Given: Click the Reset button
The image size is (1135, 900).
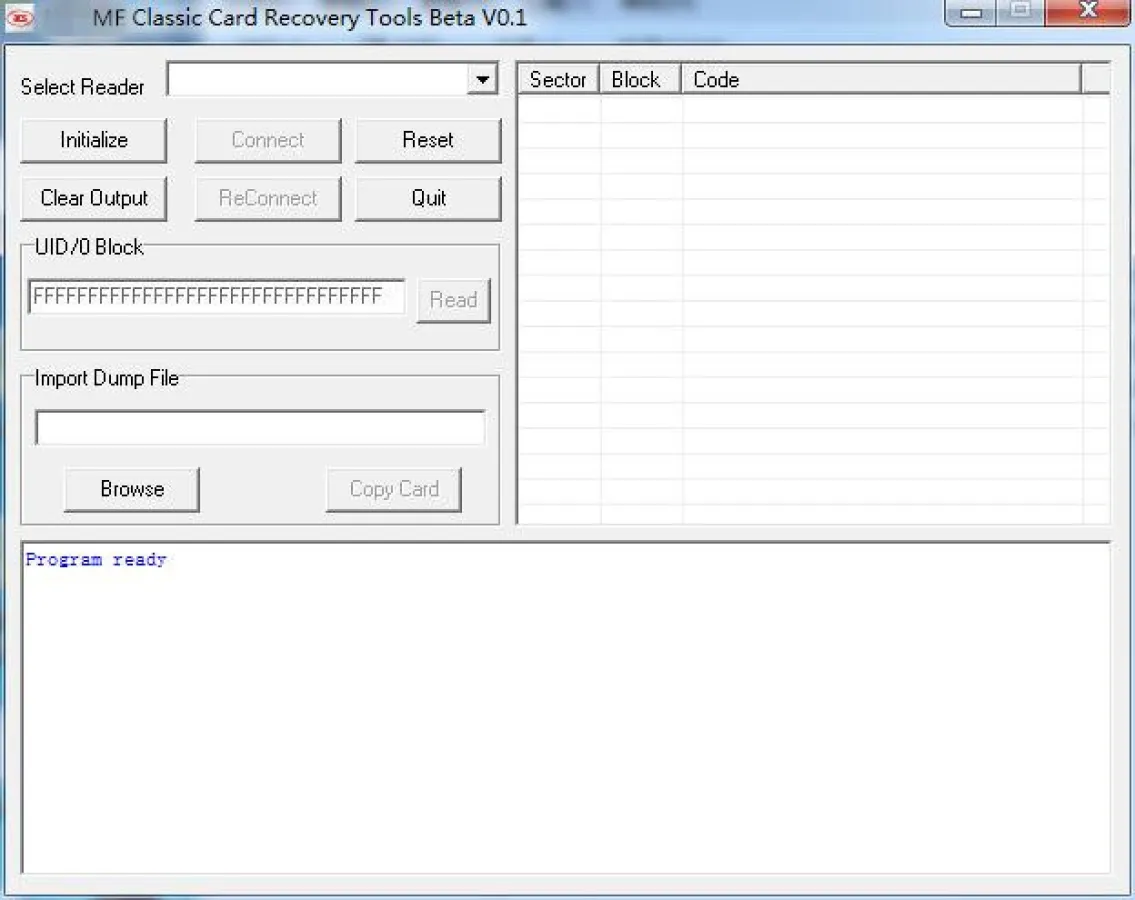Looking at the screenshot, I should [x=428, y=140].
